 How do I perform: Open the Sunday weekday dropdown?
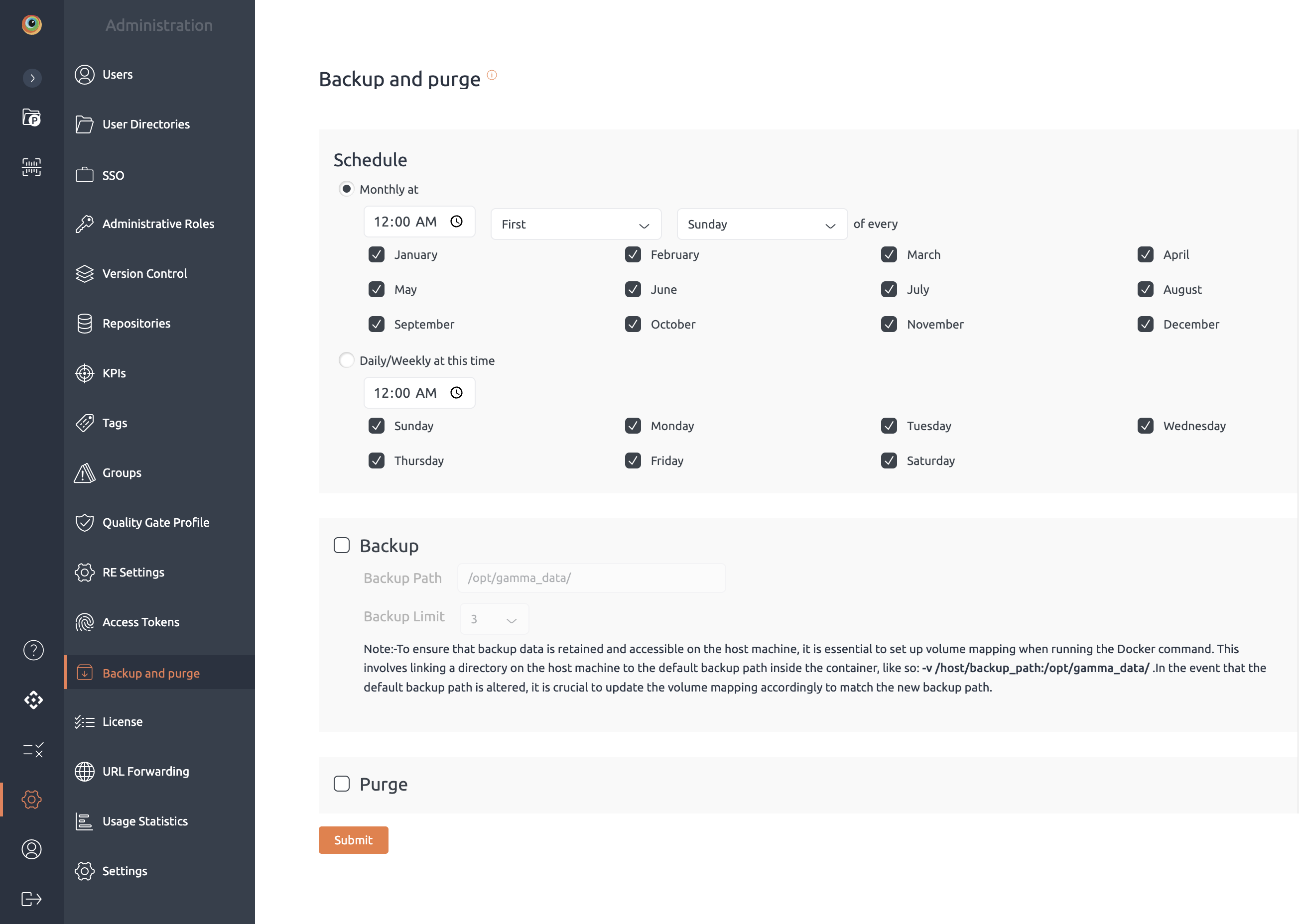[761, 224]
